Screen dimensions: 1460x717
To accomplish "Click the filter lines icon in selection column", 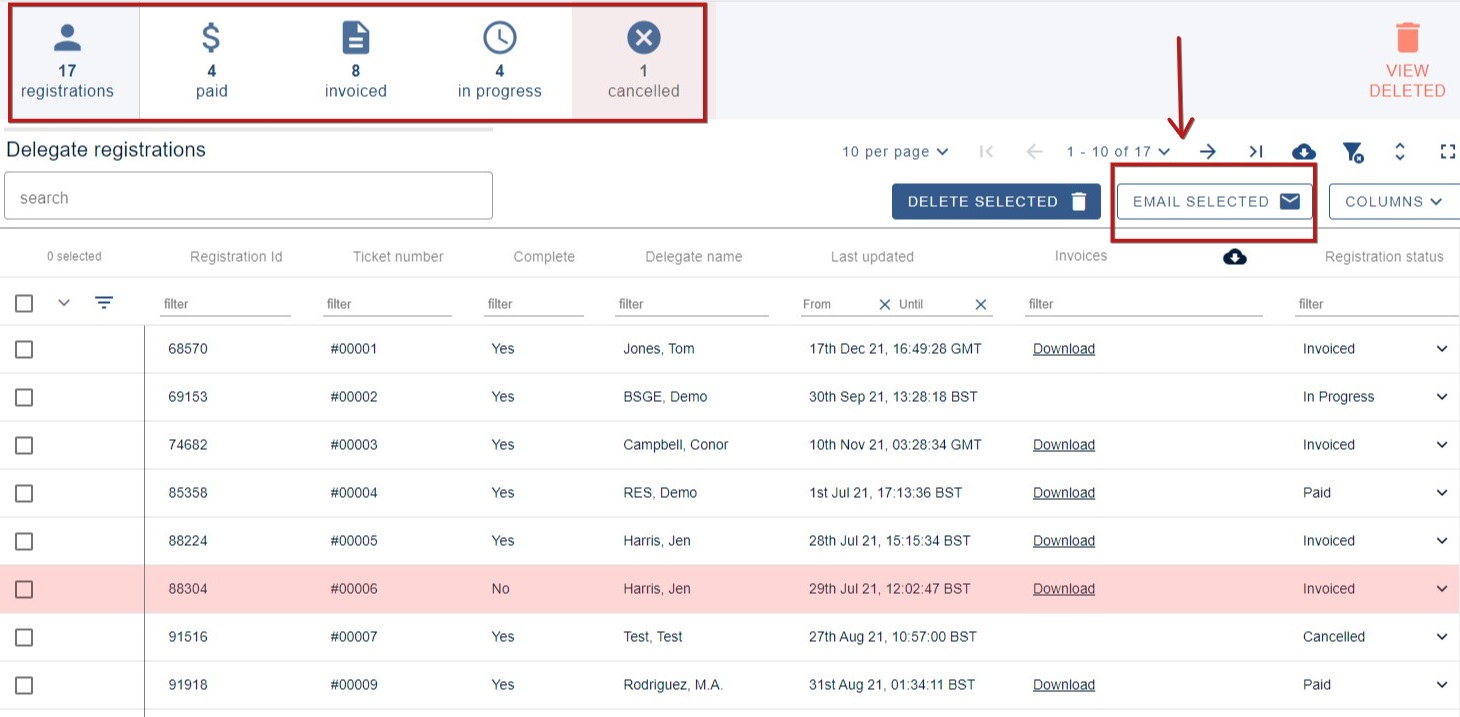I will click(x=104, y=303).
